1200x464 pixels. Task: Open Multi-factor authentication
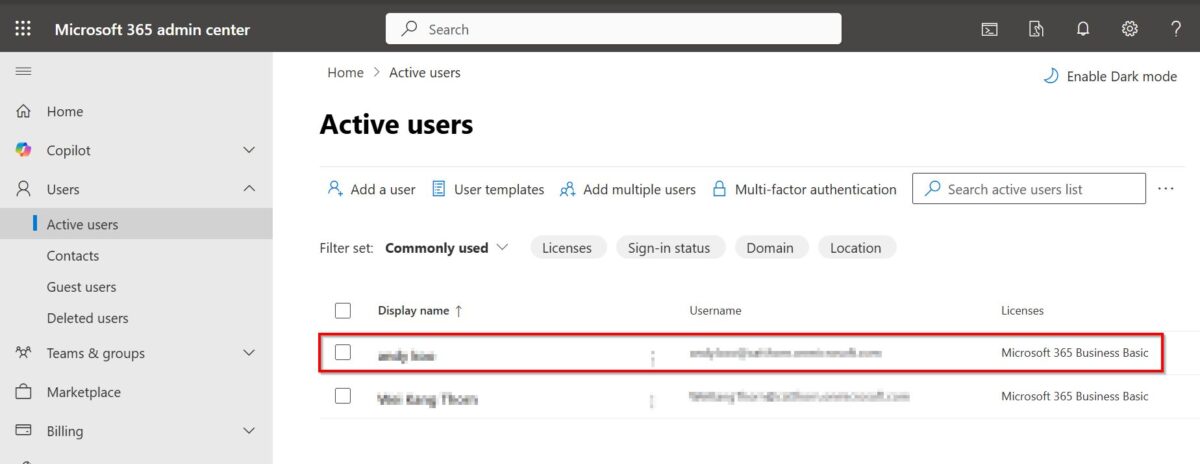pos(804,189)
